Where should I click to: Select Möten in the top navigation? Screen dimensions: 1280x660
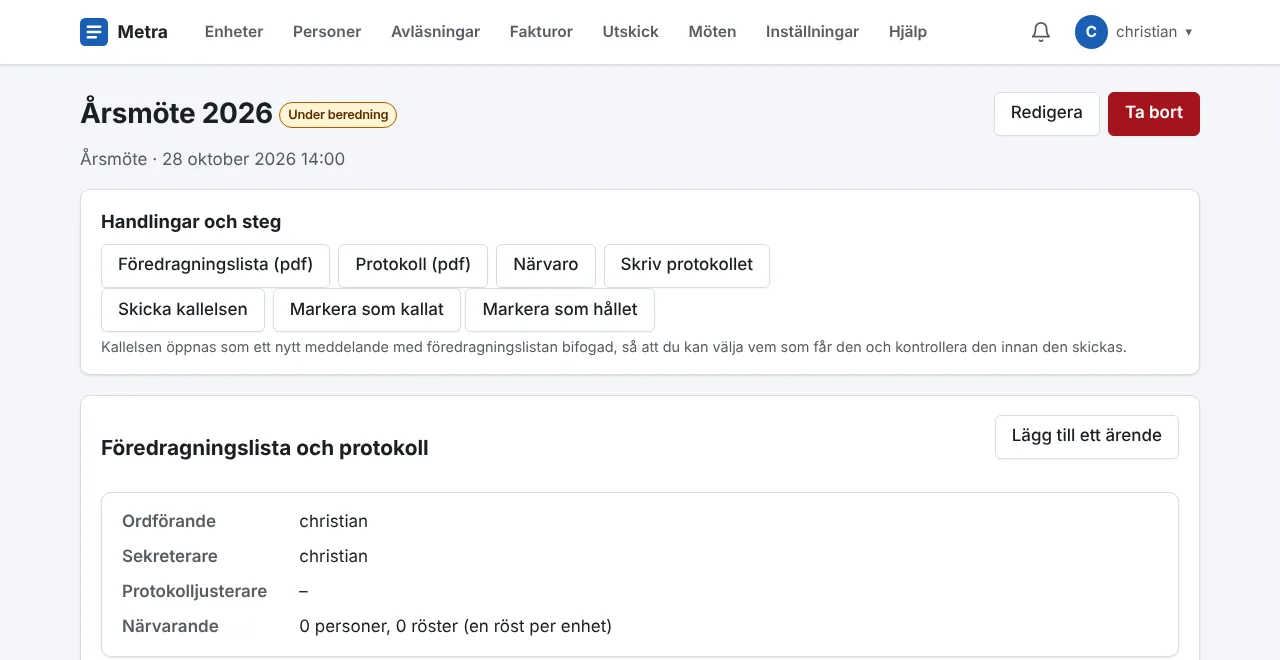pyautogui.click(x=712, y=32)
